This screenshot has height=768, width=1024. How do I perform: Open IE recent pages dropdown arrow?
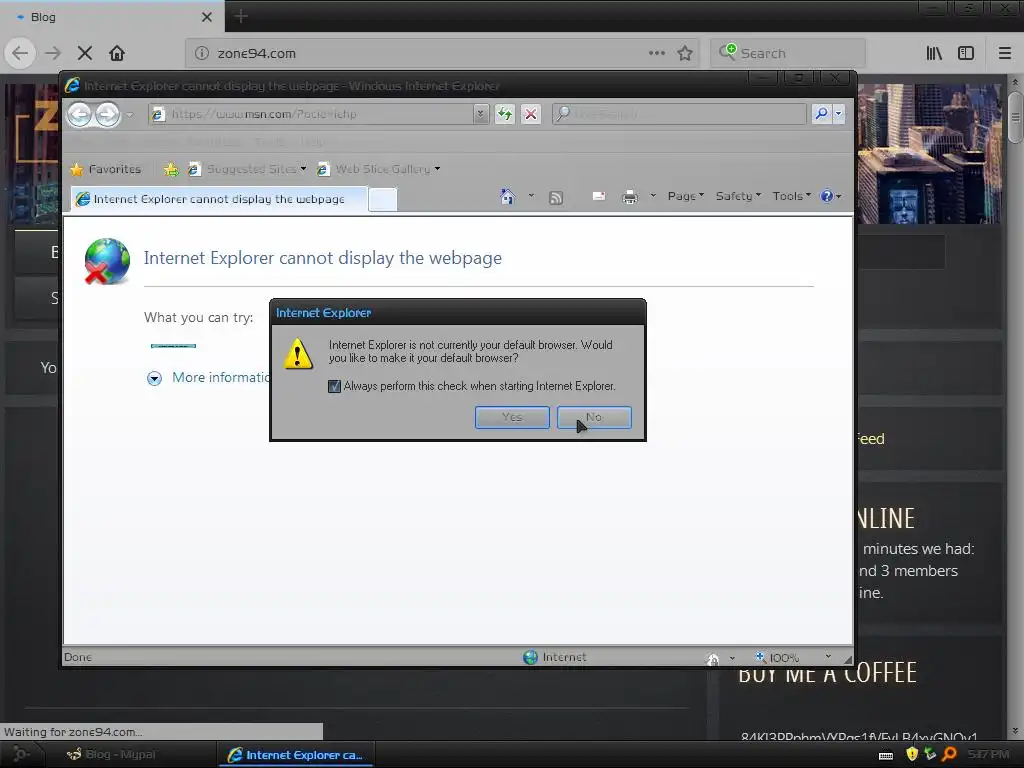click(x=130, y=115)
